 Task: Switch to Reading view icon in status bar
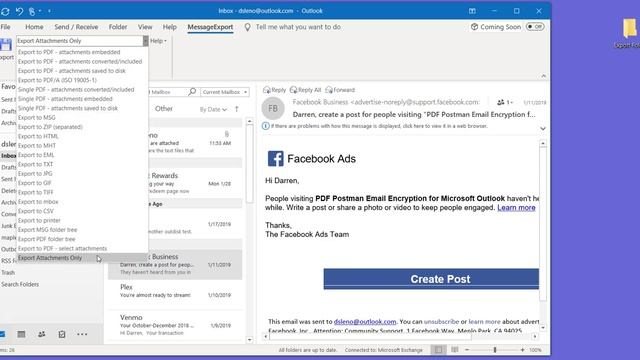(455, 350)
